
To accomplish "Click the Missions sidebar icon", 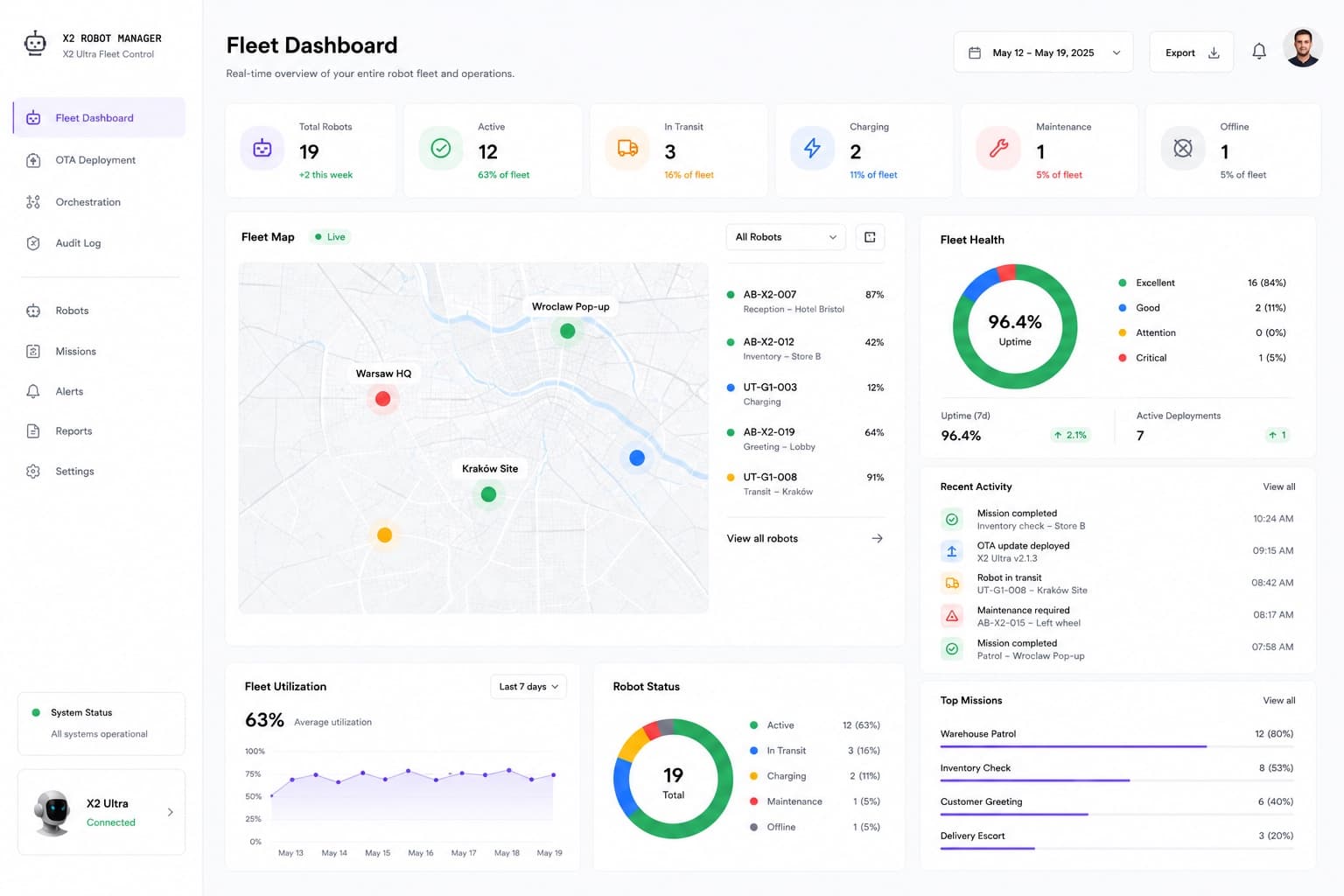I will (x=33, y=351).
